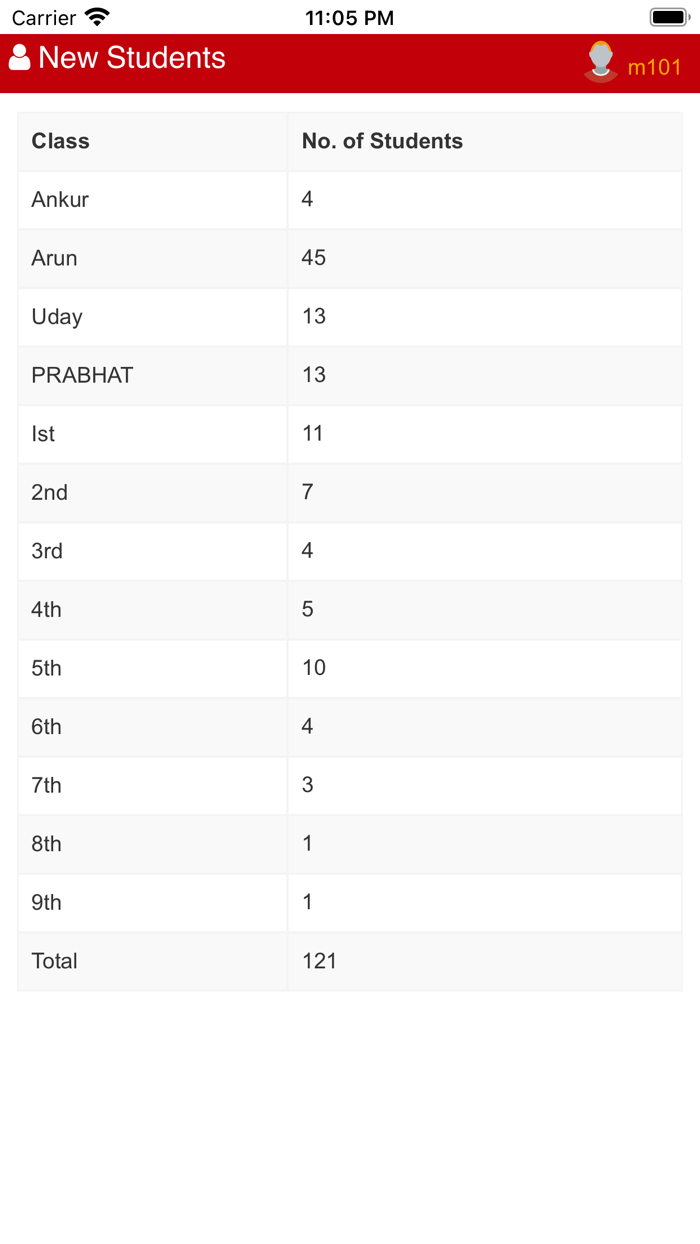
Task: Select the 2nd class cell
Action: click(x=50, y=492)
